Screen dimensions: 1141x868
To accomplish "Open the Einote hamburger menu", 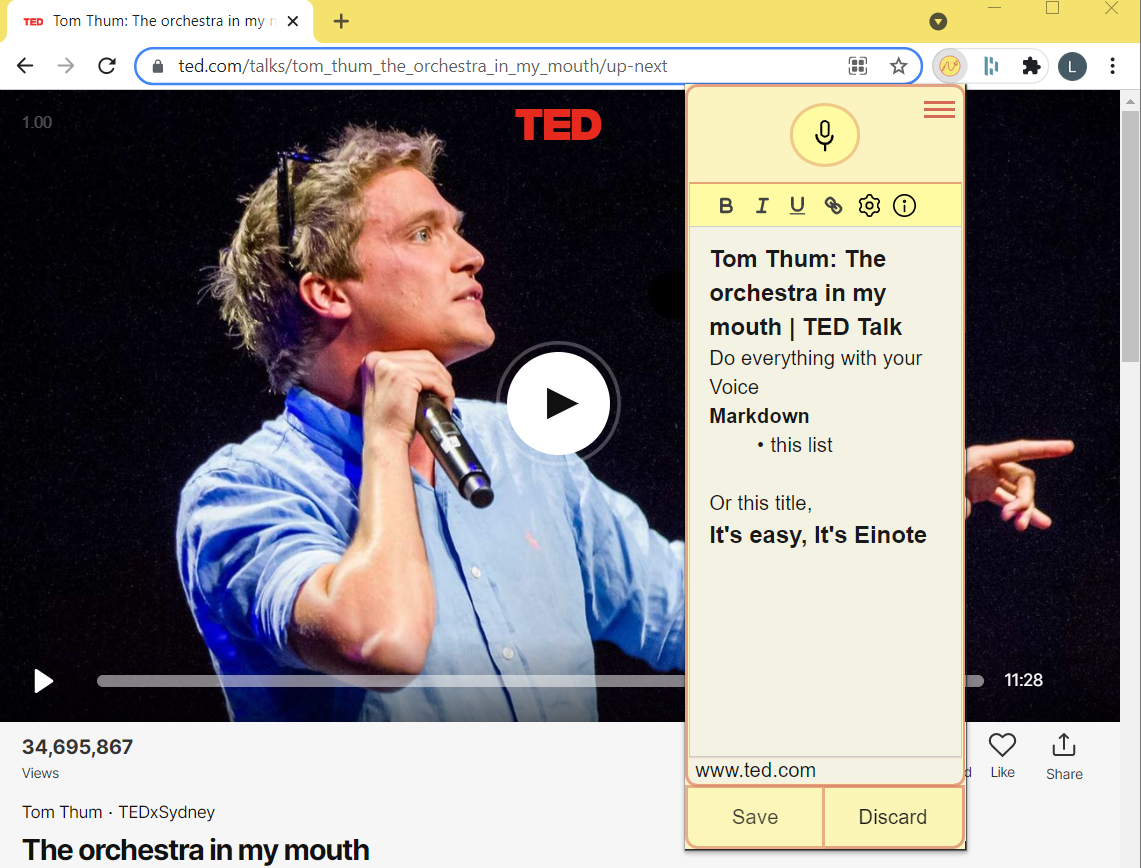I will (939, 110).
